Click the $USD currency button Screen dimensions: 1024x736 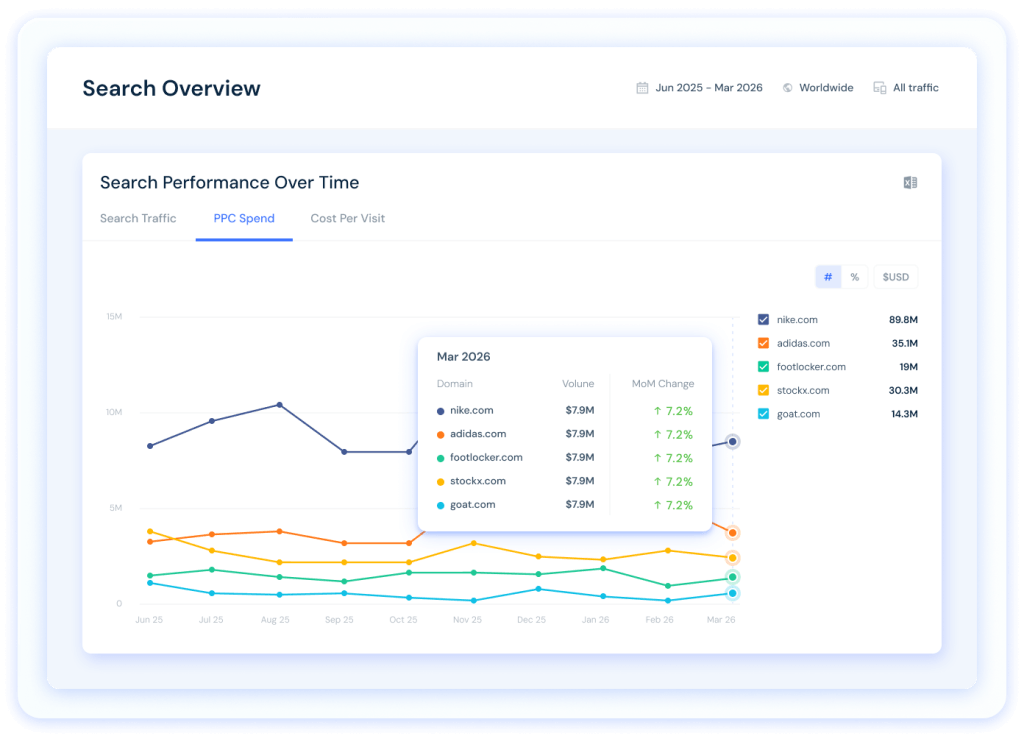coord(895,277)
